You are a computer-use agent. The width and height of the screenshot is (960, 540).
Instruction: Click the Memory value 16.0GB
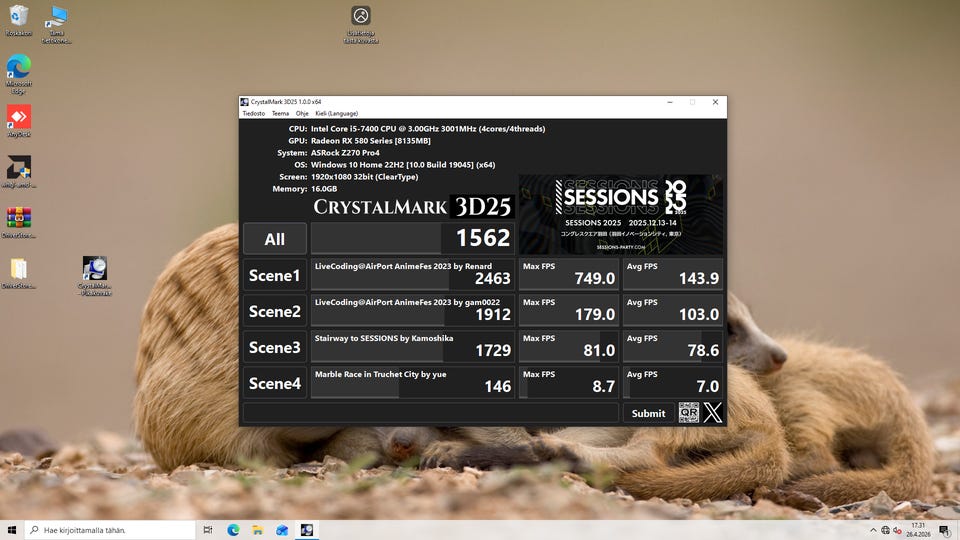[x=324, y=189]
